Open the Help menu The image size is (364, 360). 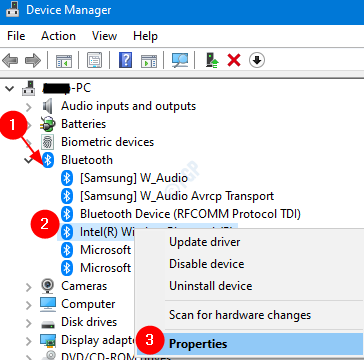click(145, 36)
